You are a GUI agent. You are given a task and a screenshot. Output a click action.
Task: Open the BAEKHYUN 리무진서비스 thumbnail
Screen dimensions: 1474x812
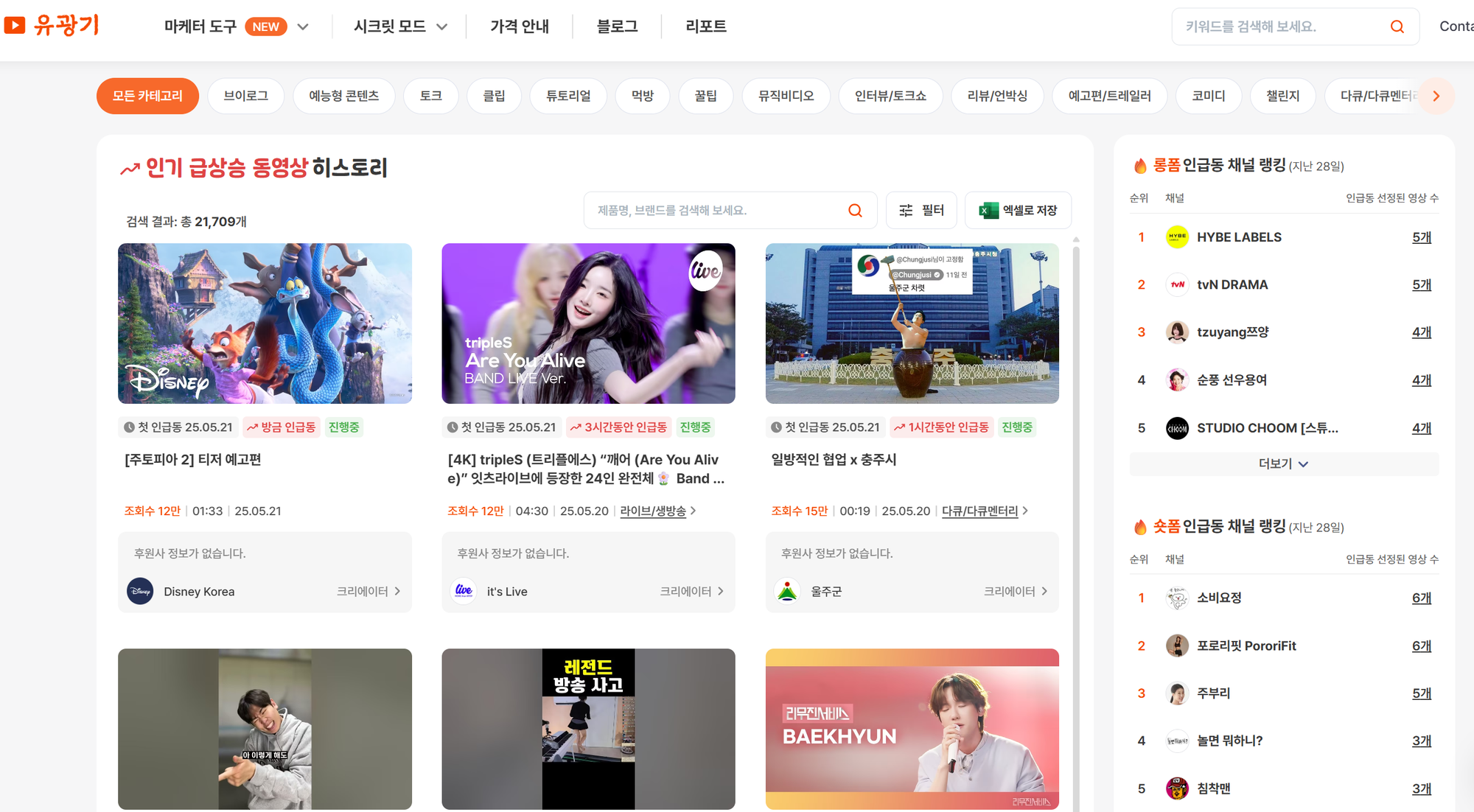click(x=912, y=729)
